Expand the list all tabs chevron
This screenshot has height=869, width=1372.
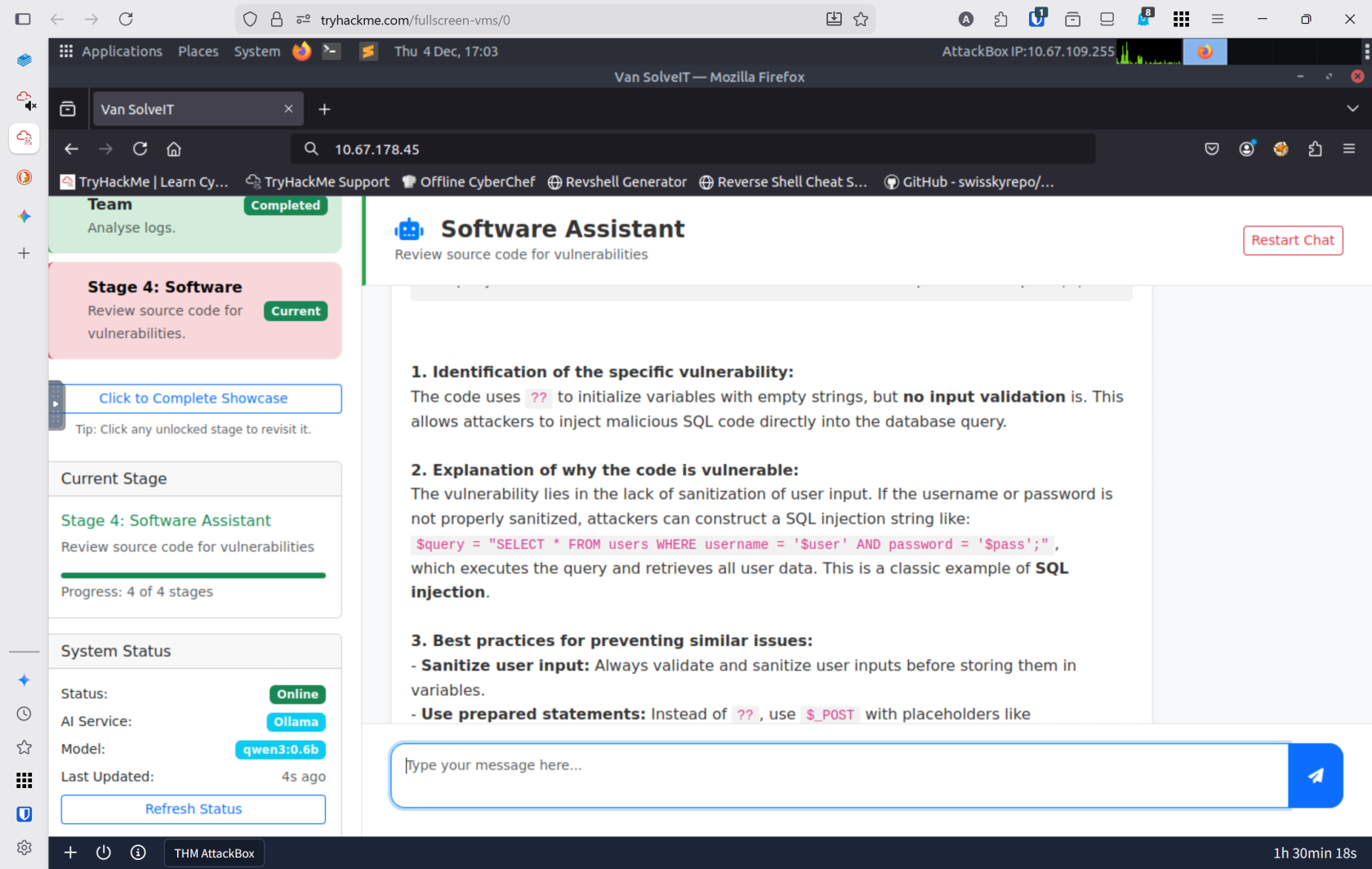tap(1352, 109)
